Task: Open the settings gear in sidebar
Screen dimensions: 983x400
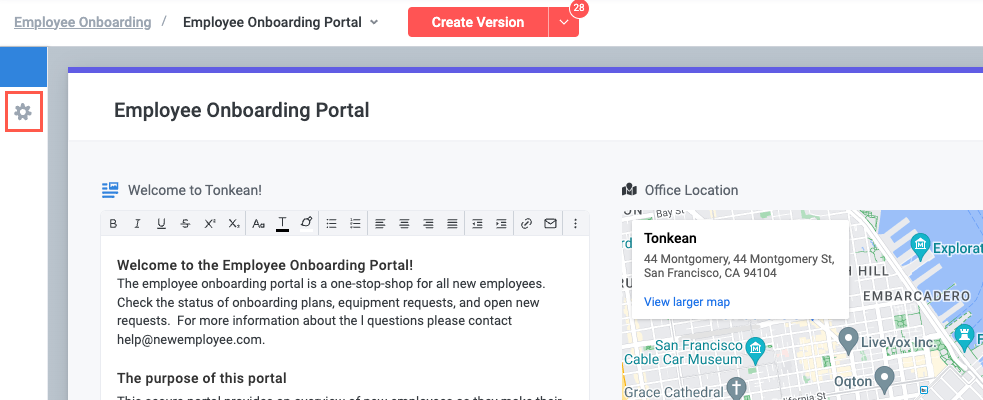Action: [x=23, y=112]
